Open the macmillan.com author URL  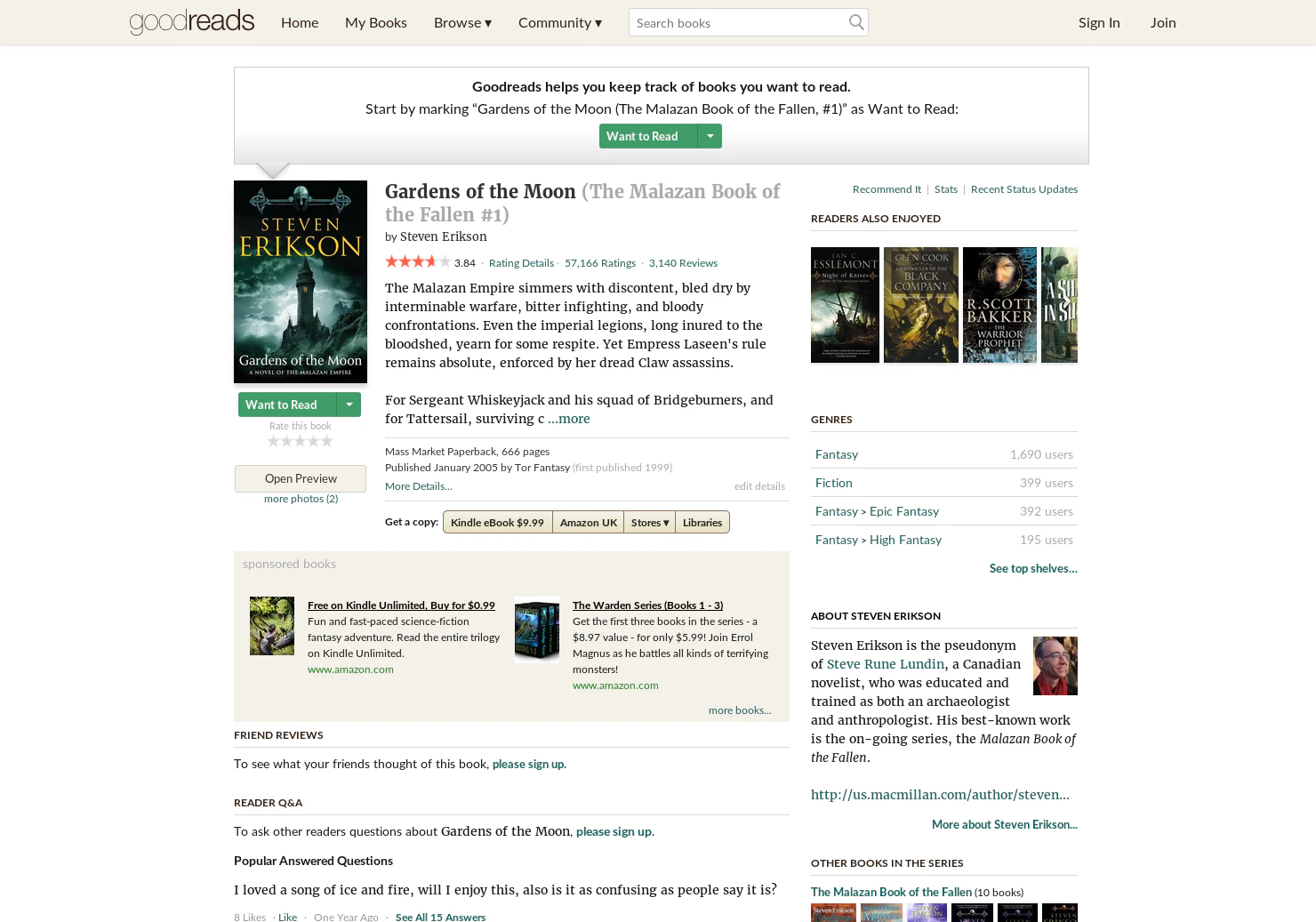pos(940,795)
